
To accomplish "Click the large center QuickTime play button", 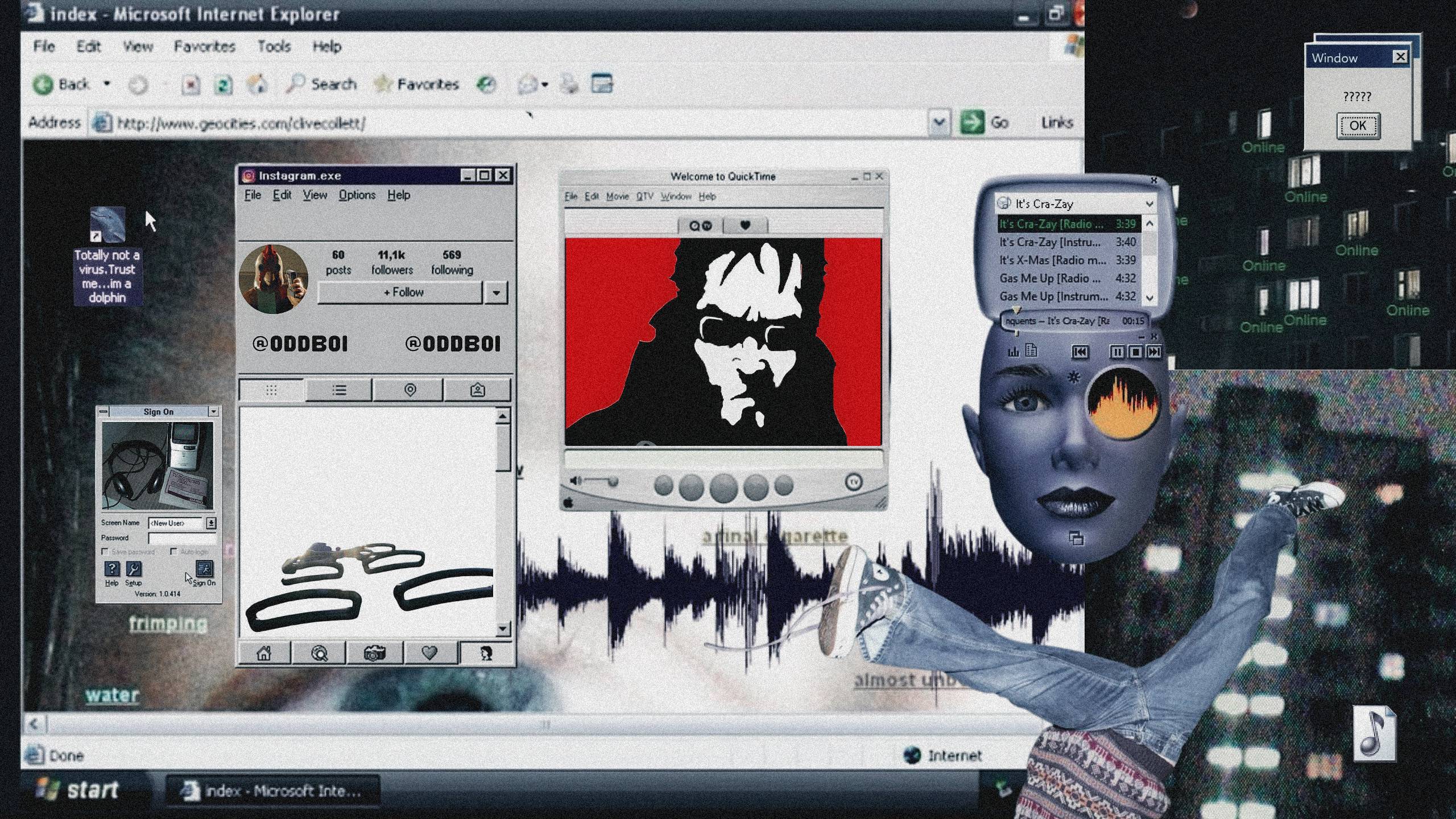I will (x=723, y=488).
